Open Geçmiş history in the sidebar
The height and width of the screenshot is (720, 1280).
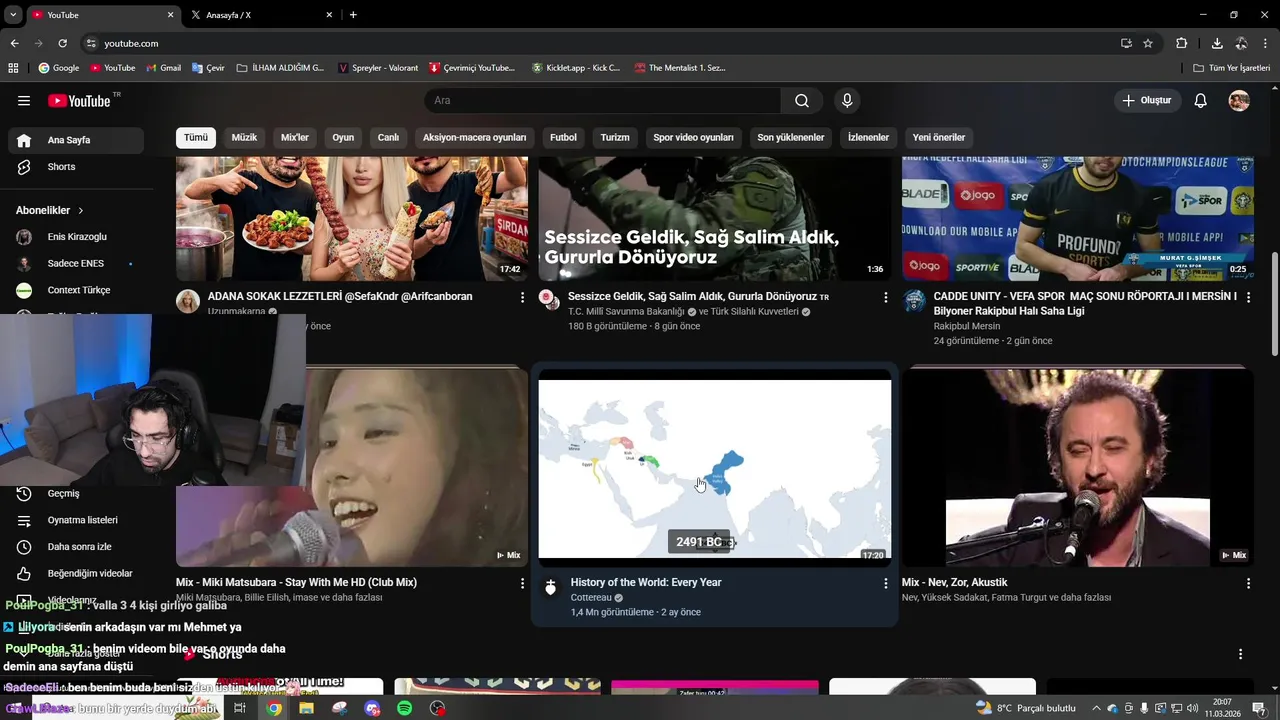(76, 493)
